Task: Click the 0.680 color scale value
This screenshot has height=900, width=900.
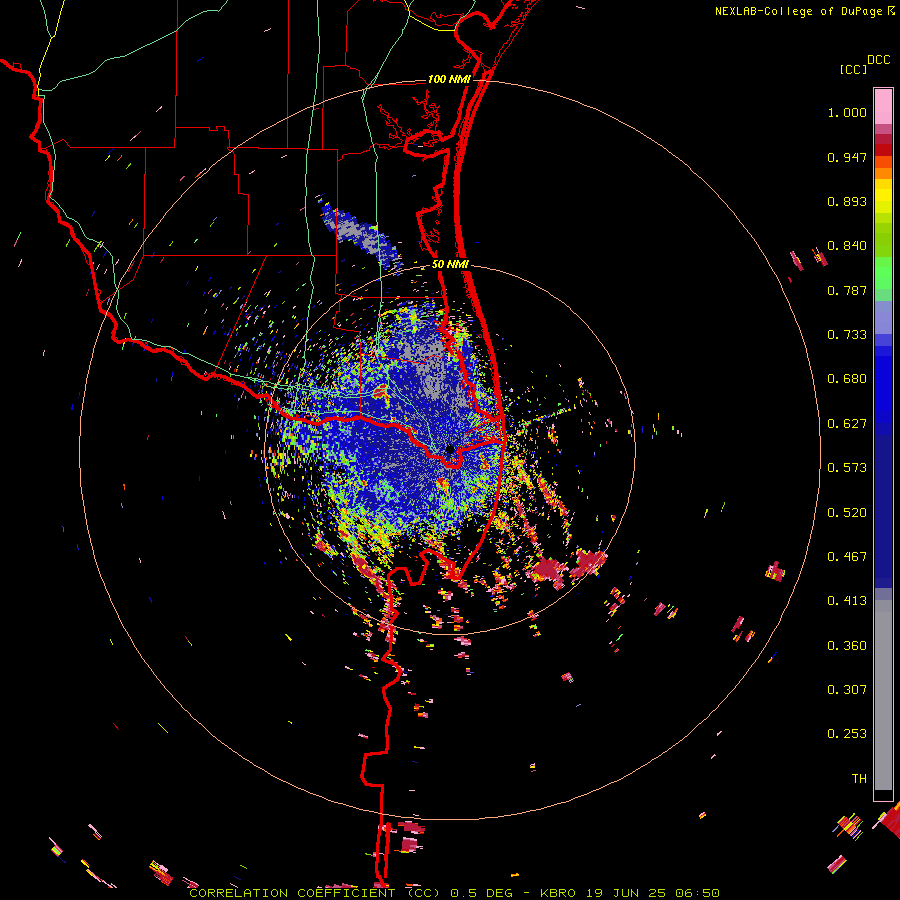Action: click(x=847, y=379)
